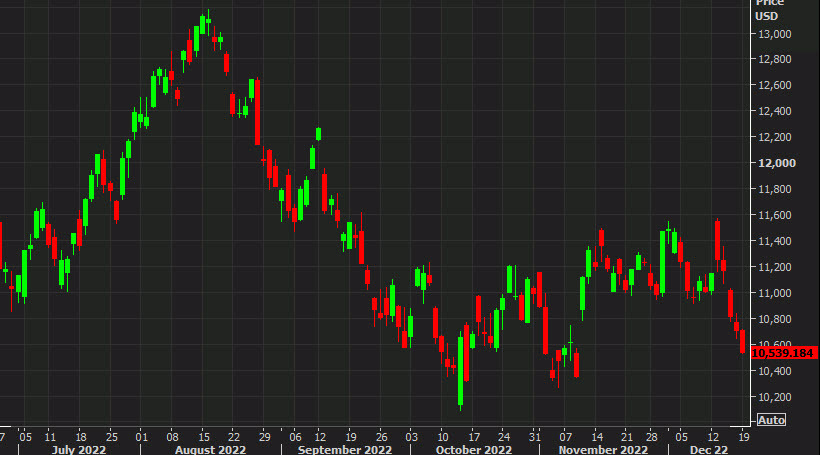Click the green candlestick at the October low
Screen dimensions: 820x455
[x=460, y=371]
